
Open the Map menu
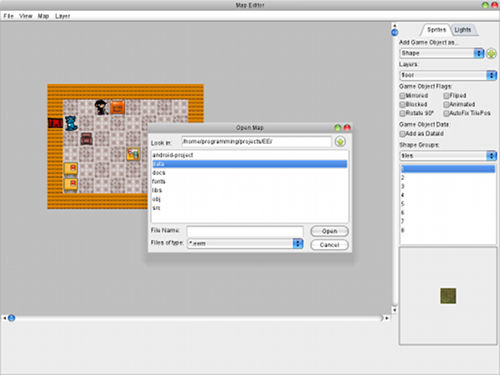[x=43, y=16]
